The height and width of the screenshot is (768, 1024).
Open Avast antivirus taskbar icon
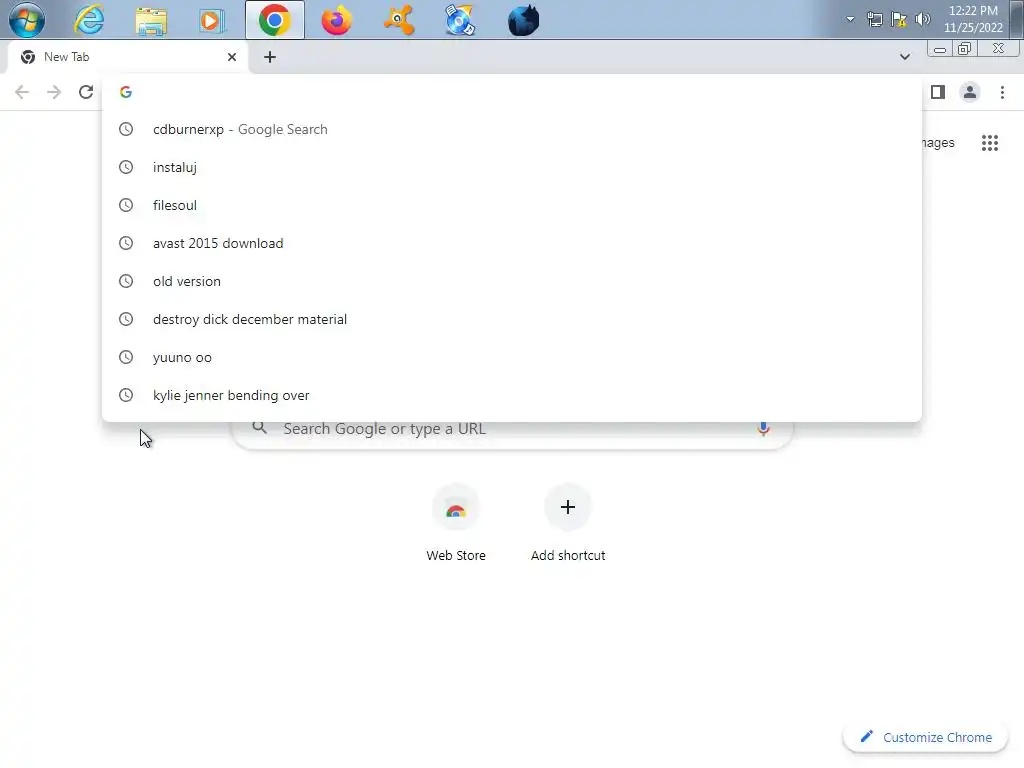click(x=399, y=20)
